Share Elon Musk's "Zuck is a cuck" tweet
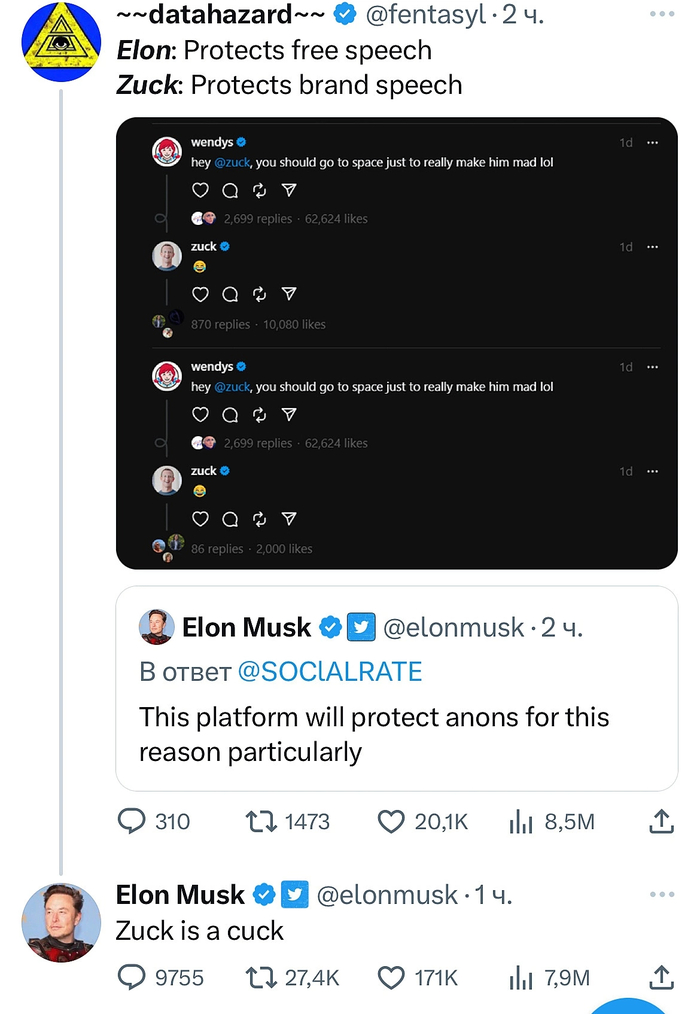This screenshot has height=1014, width=700. 661,977
